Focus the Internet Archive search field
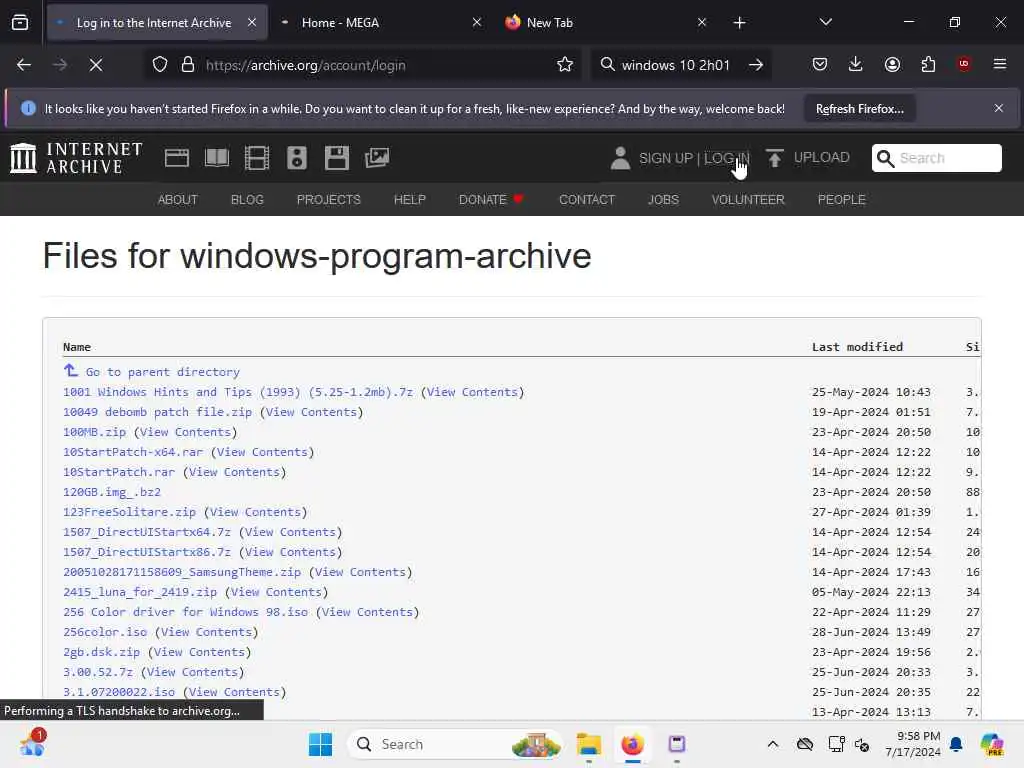1024x768 pixels. click(936, 158)
